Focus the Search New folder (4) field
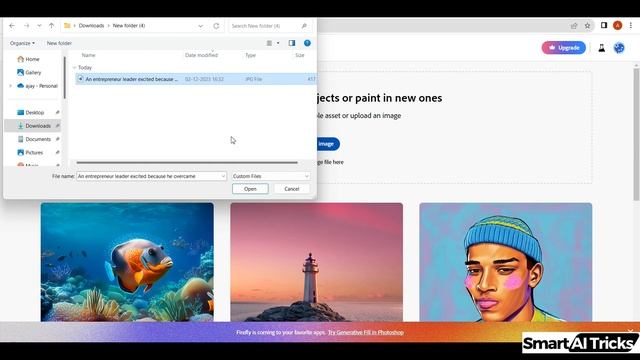This screenshot has height=360, width=640. (x=270, y=26)
